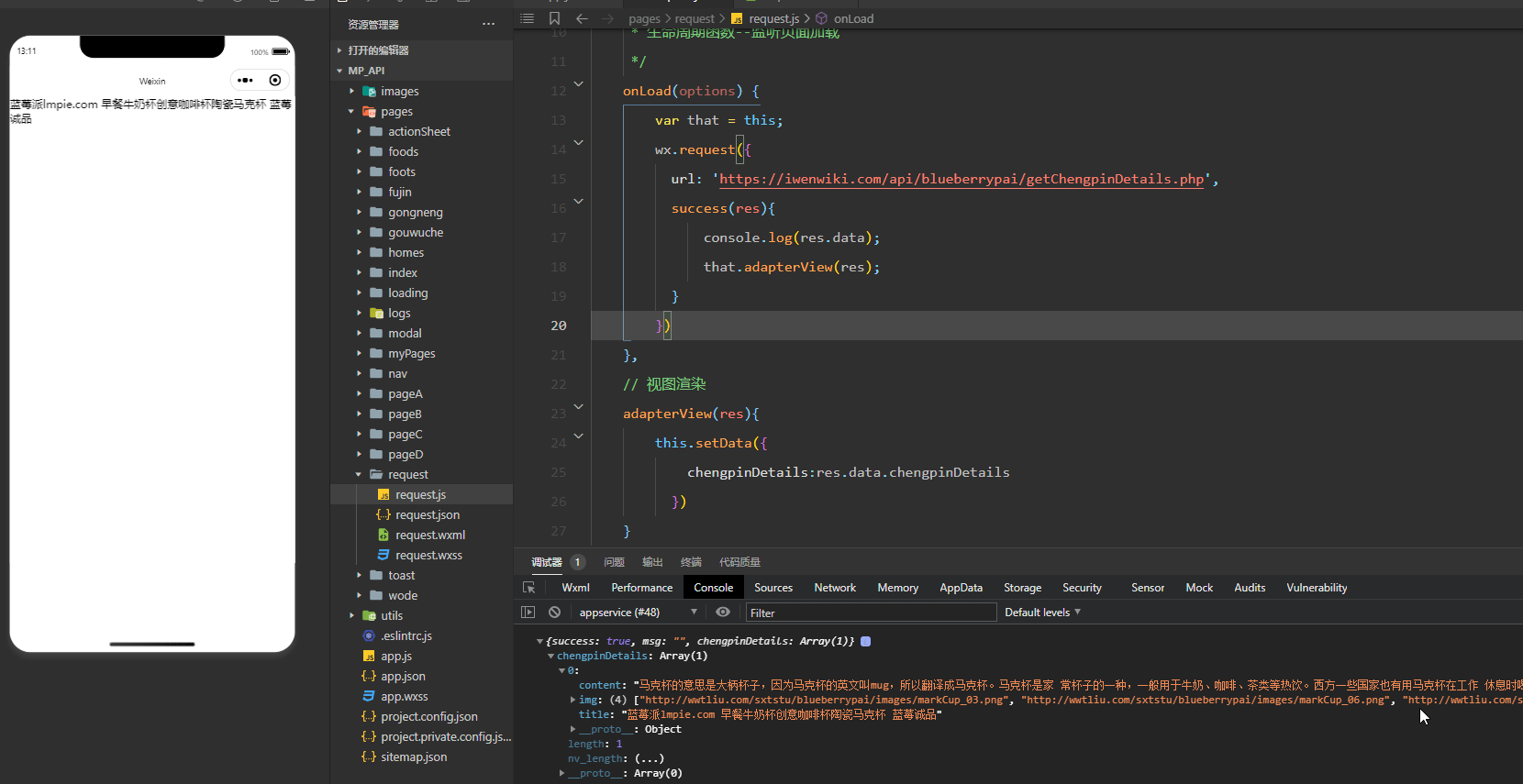
Task: Go forward with the right arrow icon
Action: tap(607, 18)
